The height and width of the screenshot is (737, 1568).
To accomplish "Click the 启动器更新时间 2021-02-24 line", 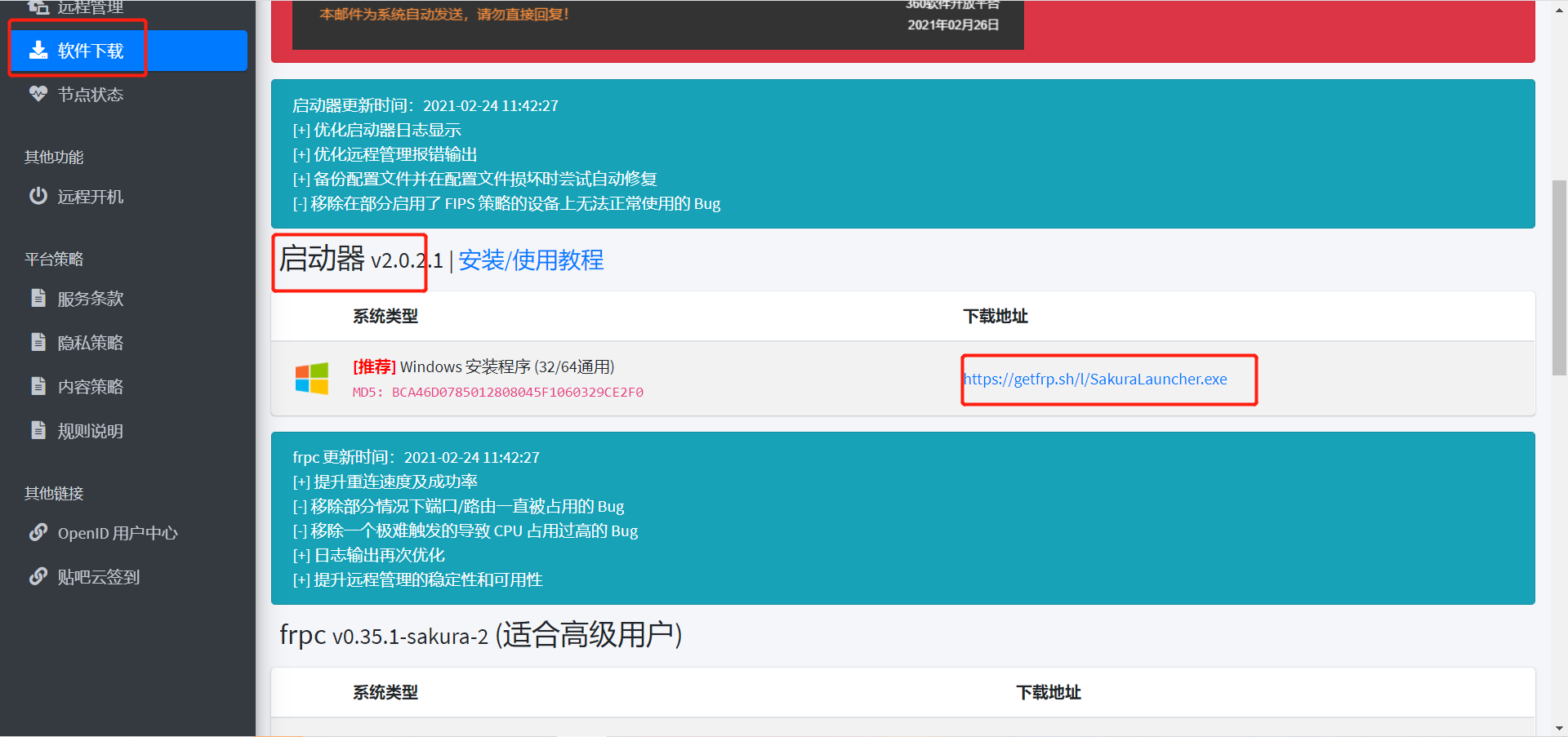I will click(x=425, y=106).
